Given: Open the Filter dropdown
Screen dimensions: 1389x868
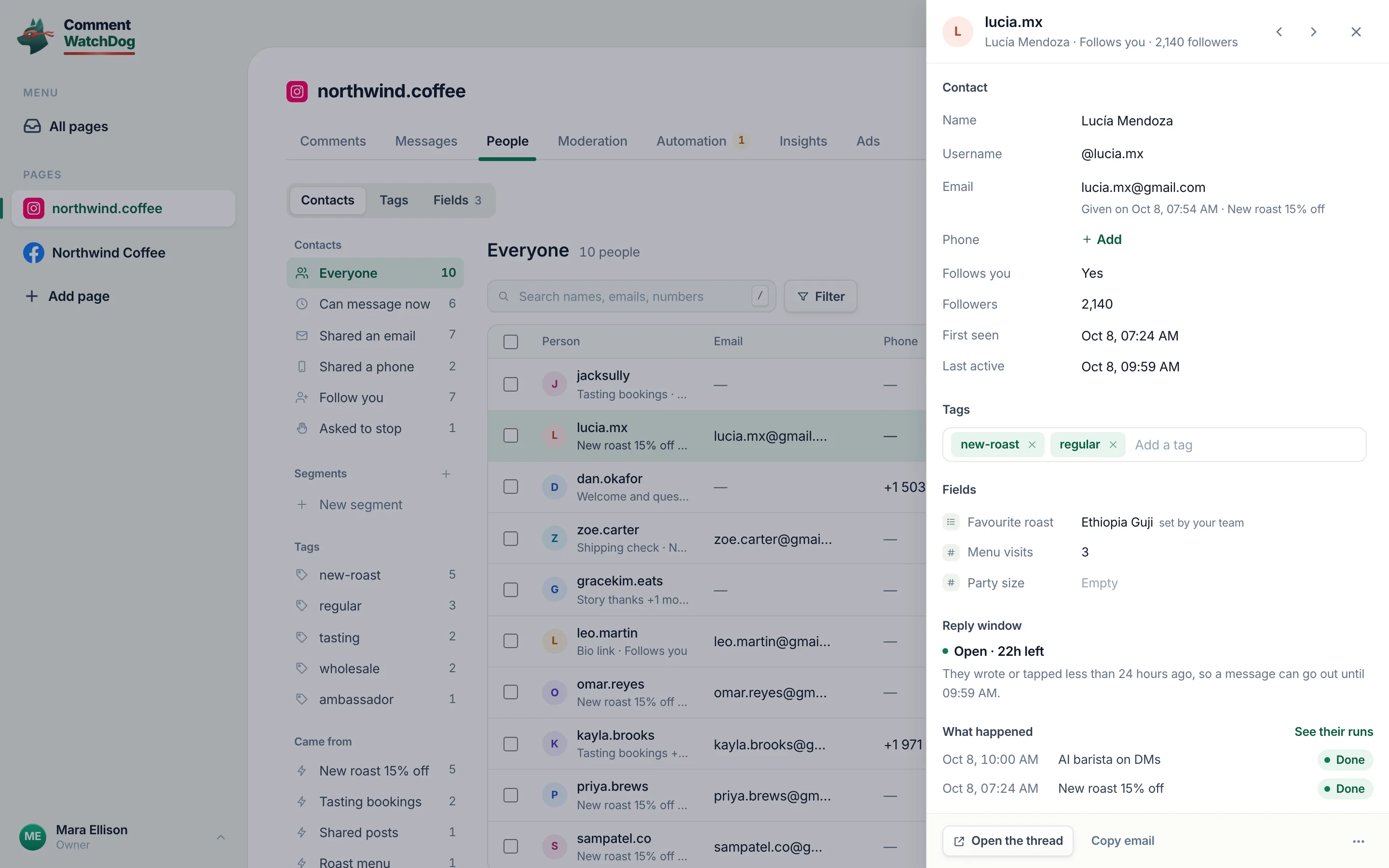Looking at the screenshot, I should [x=821, y=296].
